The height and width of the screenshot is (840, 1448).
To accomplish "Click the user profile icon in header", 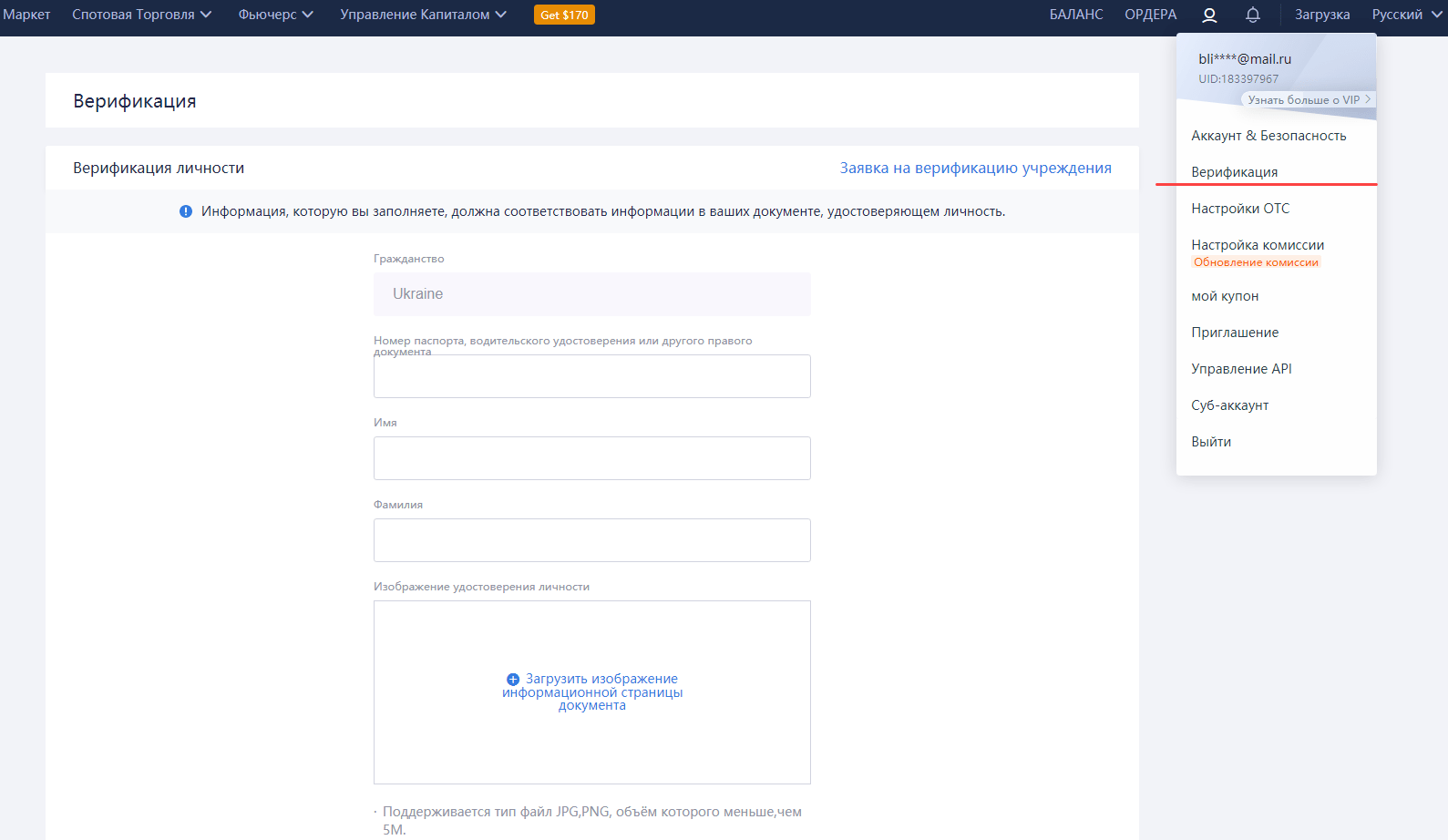I will [x=1209, y=15].
